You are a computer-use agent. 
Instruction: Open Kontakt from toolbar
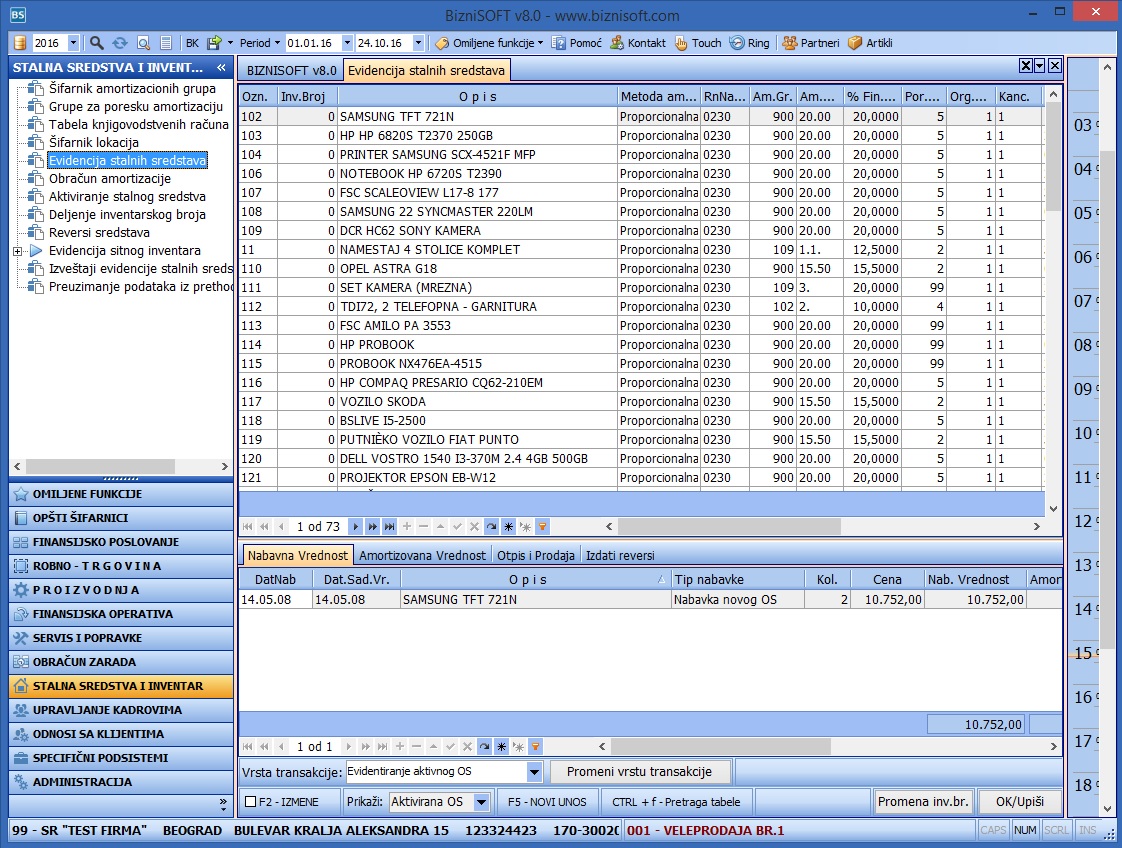click(638, 43)
